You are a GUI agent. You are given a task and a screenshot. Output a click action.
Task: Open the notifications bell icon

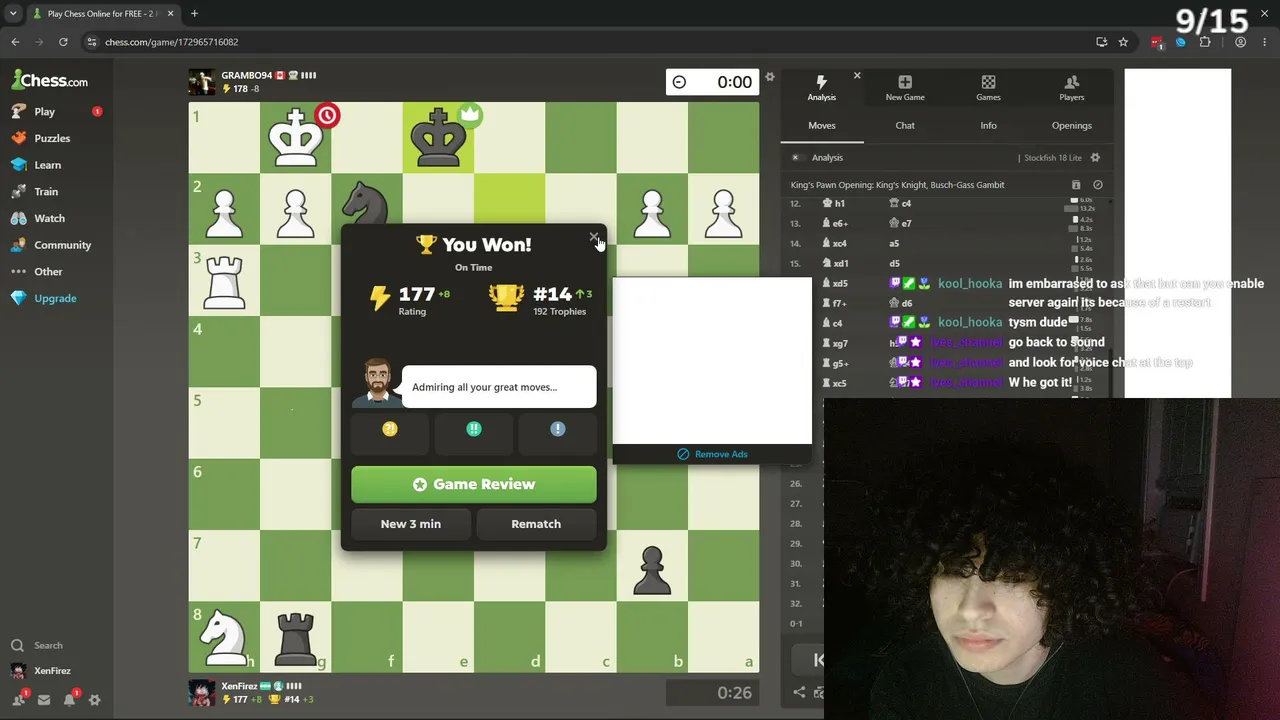point(70,700)
